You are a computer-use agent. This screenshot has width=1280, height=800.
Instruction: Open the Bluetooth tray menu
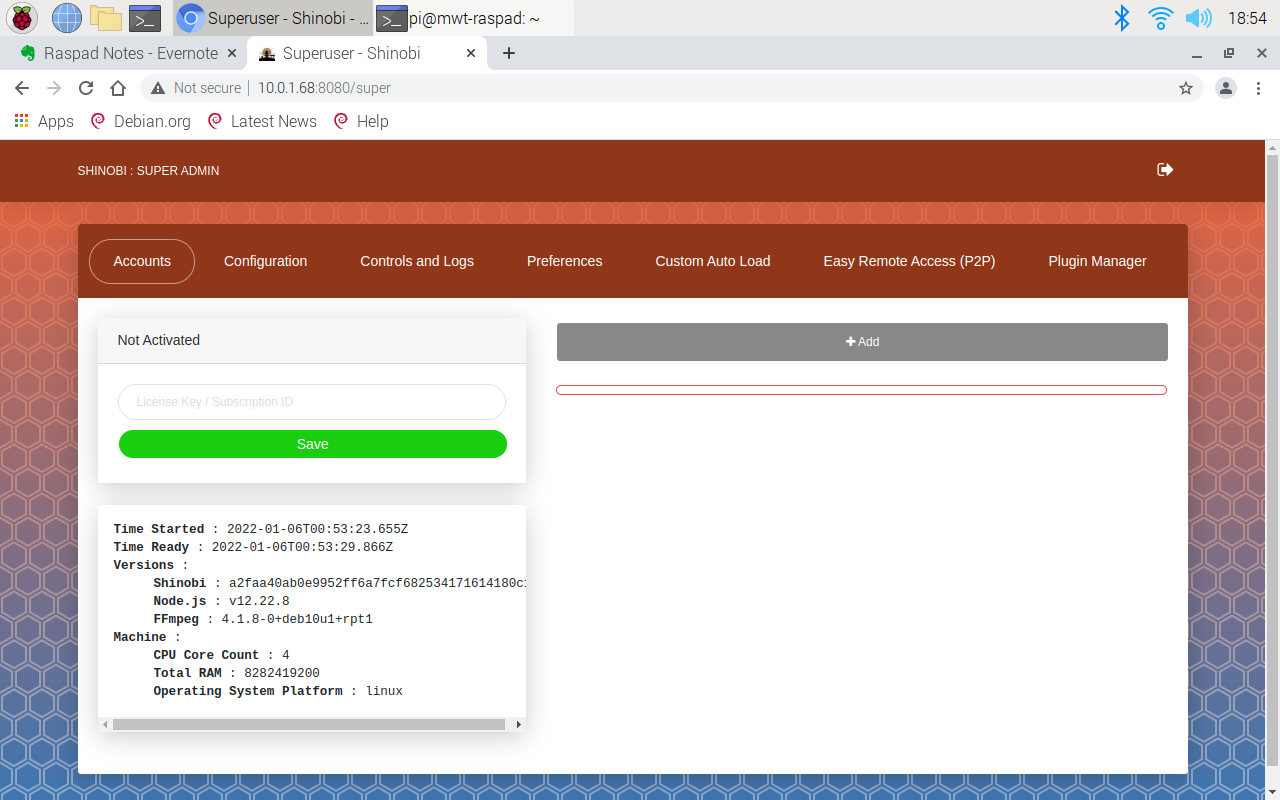click(x=1122, y=18)
